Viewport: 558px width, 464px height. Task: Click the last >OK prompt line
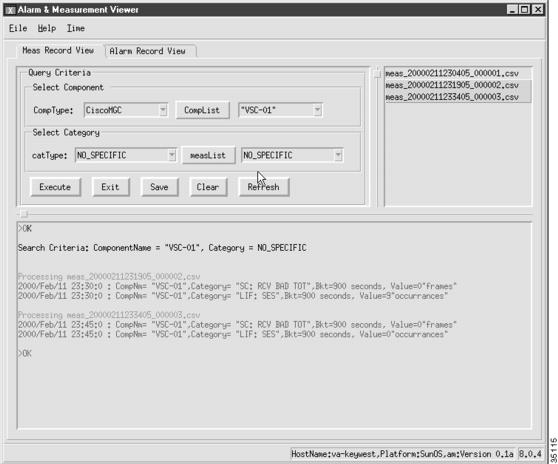[x=25, y=354]
